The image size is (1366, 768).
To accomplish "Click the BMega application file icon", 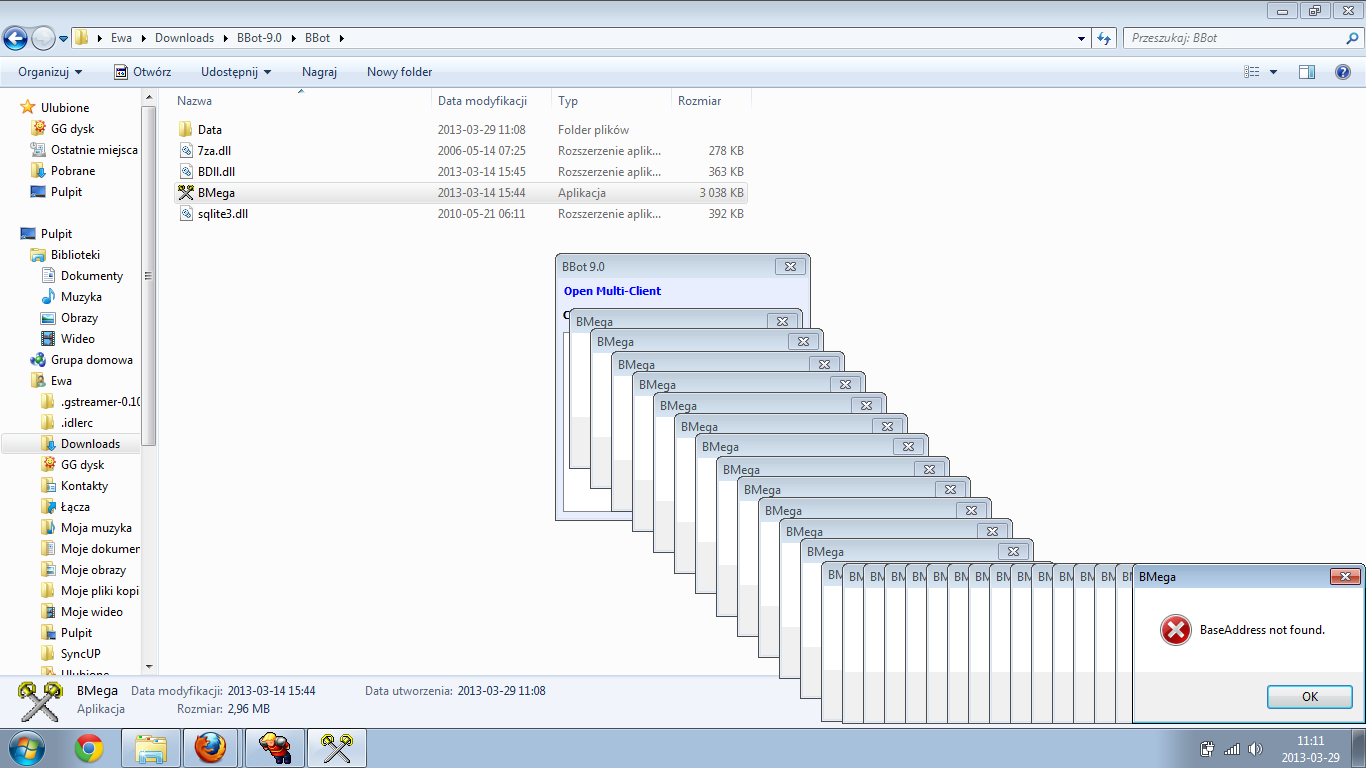I will (x=185, y=193).
